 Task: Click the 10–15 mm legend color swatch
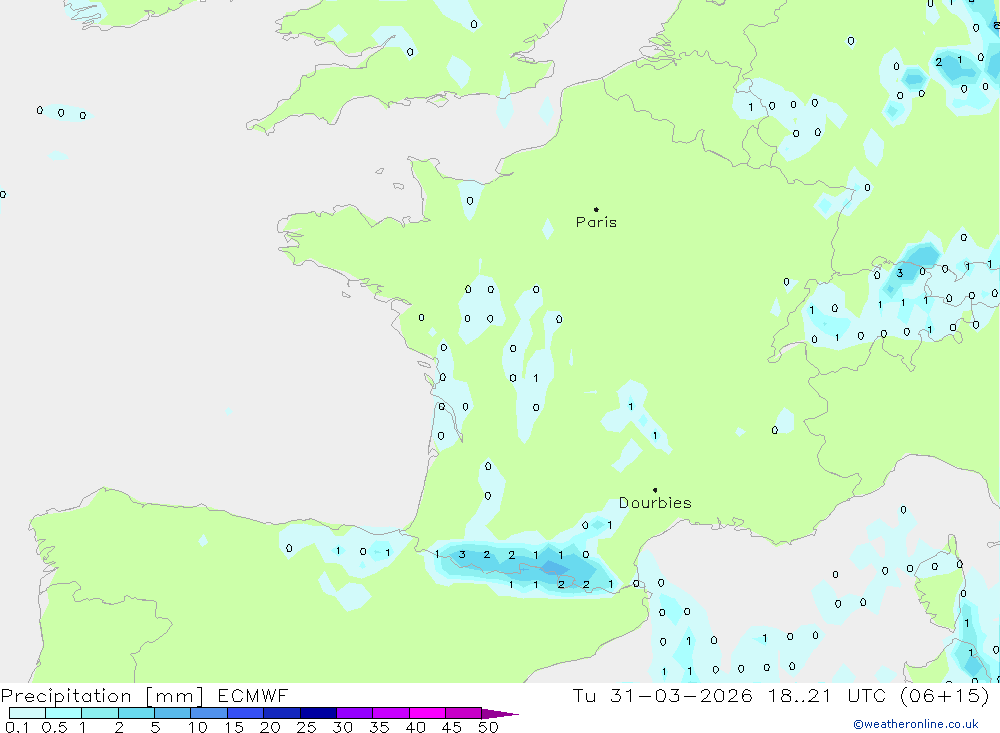point(209,713)
